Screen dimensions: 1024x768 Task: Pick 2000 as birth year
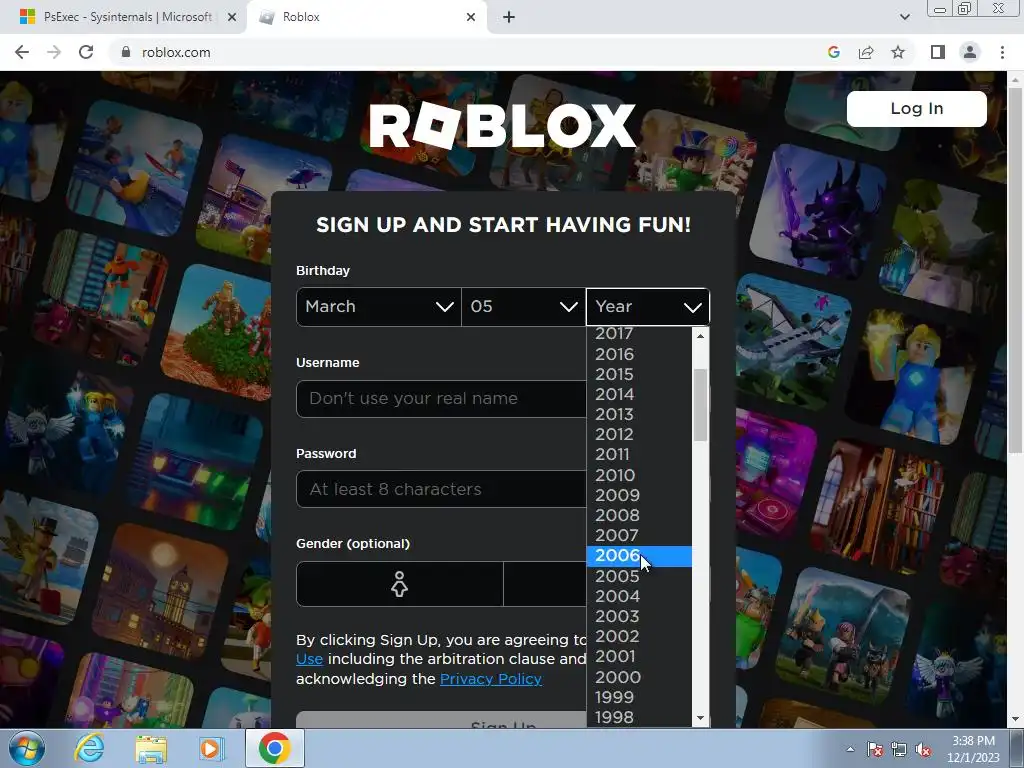coord(639,677)
